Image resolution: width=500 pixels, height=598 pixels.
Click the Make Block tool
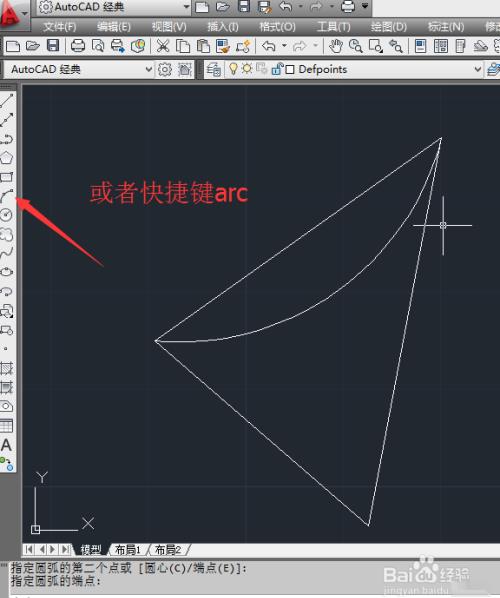pyautogui.click(x=7, y=330)
